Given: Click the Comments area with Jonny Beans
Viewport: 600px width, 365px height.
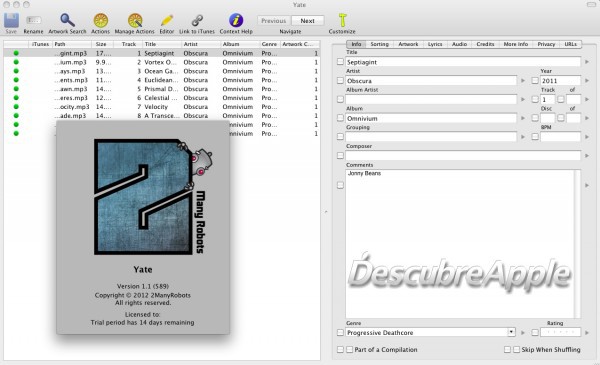Looking at the screenshot, I should click(x=463, y=244).
